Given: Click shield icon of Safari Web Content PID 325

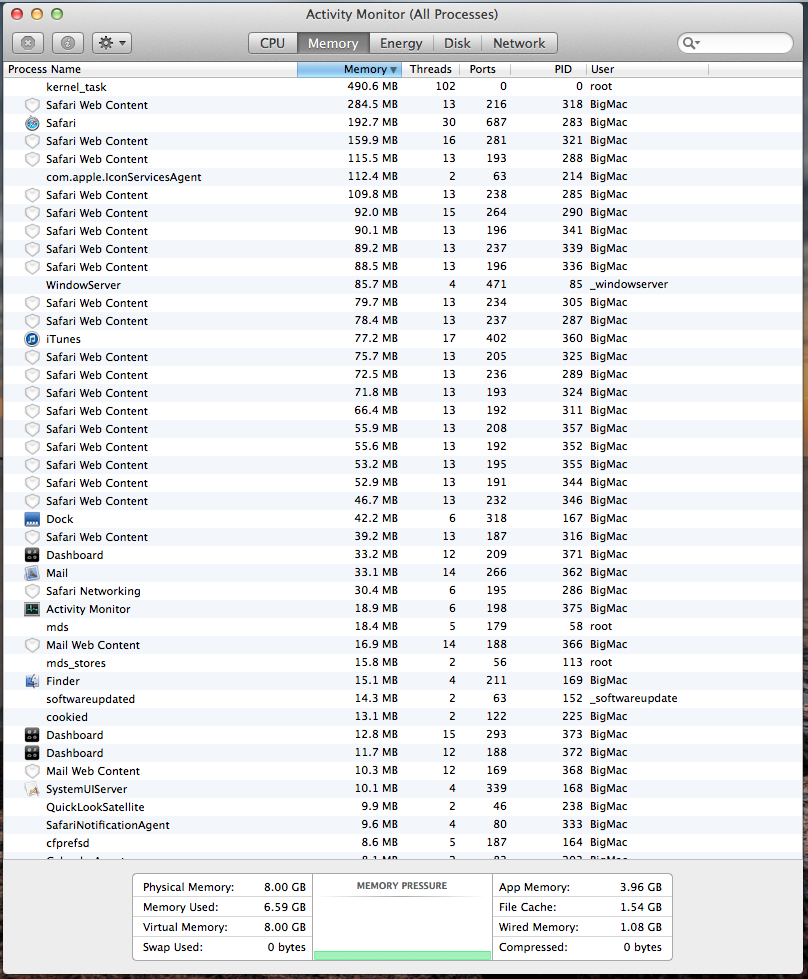Looking at the screenshot, I should pos(32,357).
